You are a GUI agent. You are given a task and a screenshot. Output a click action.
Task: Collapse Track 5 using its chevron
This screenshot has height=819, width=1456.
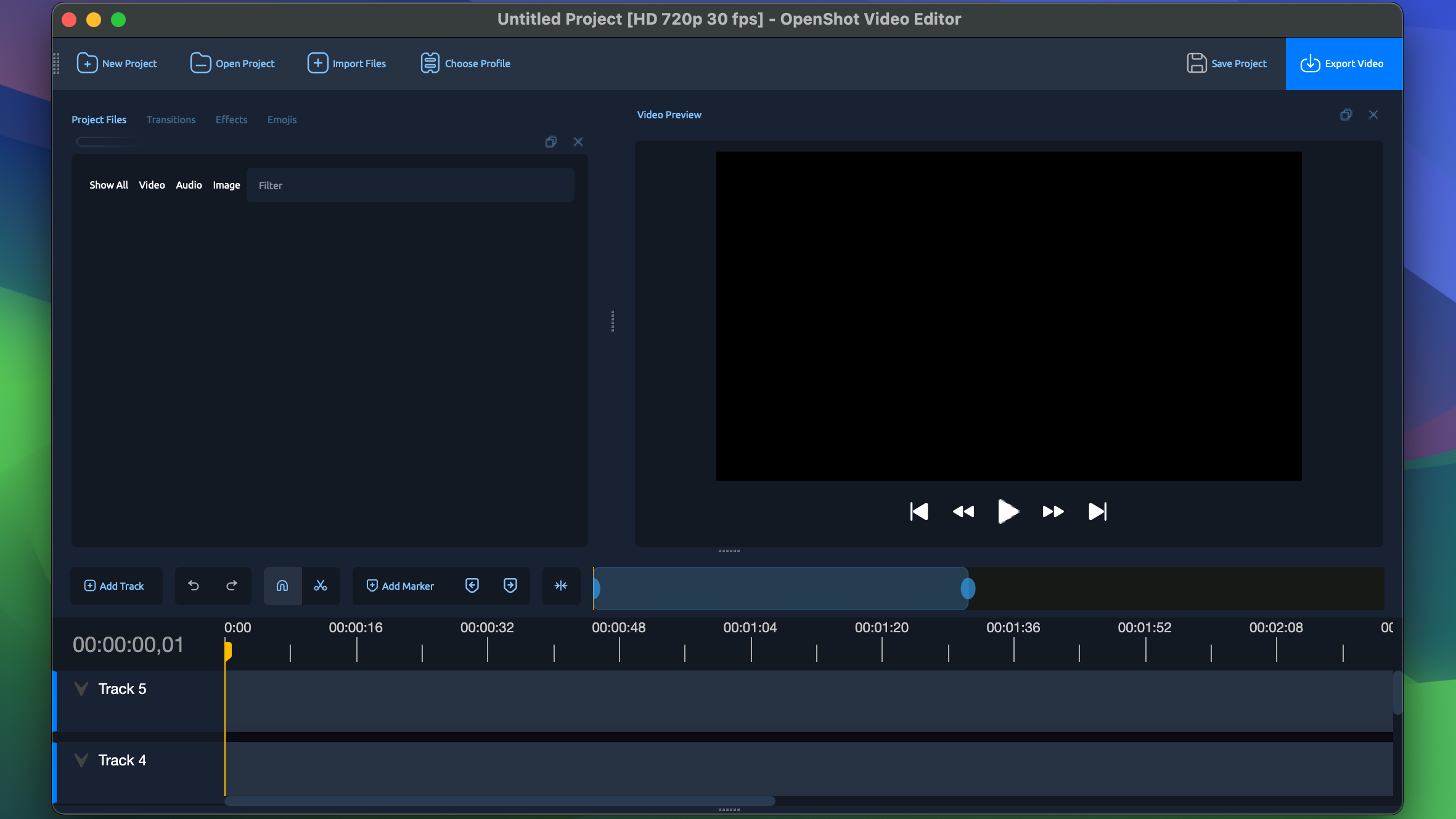pos(81,688)
